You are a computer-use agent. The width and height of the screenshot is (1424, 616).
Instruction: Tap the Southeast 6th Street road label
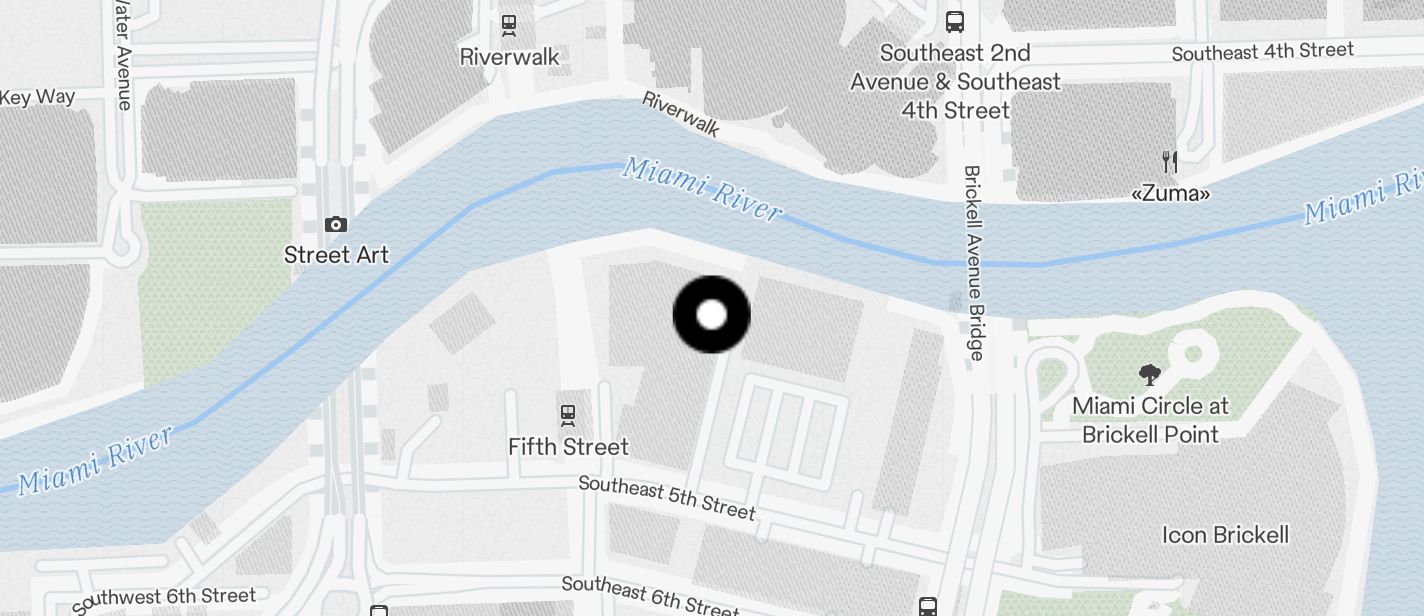point(650,596)
